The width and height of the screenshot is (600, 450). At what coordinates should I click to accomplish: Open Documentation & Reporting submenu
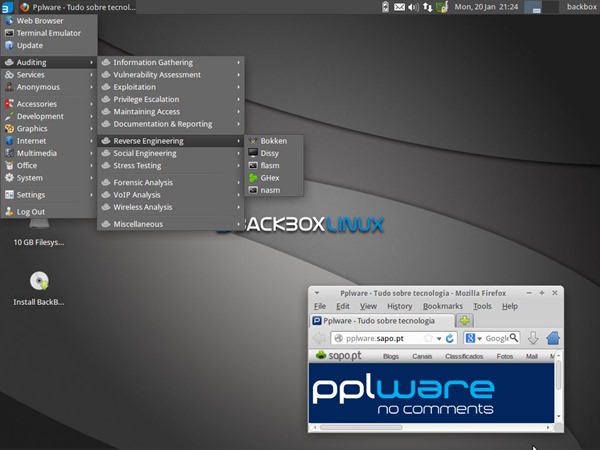[x=171, y=124]
